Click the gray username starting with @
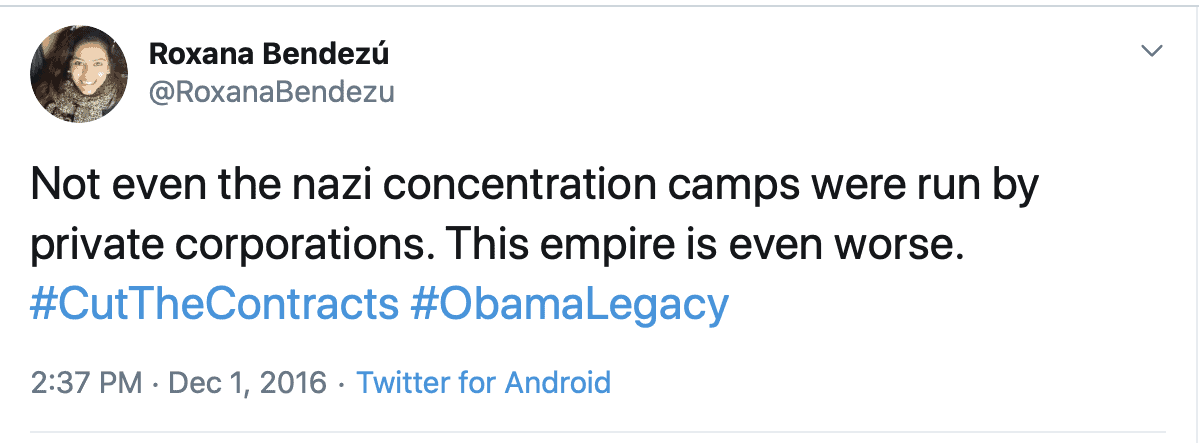The image size is (1199, 443). tap(271, 93)
